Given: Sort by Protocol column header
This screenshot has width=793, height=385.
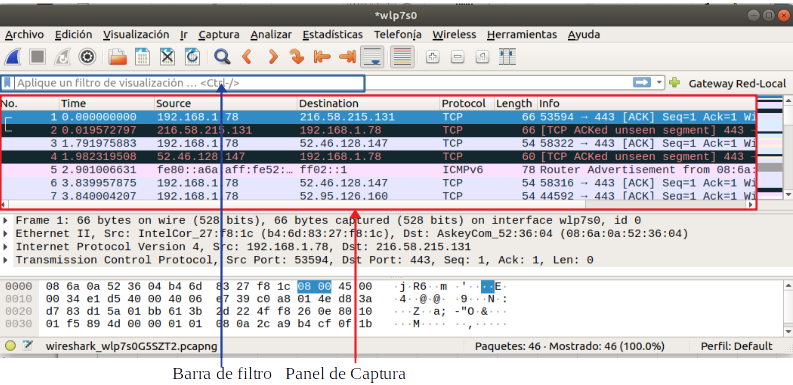Looking at the screenshot, I should (467, 104).
